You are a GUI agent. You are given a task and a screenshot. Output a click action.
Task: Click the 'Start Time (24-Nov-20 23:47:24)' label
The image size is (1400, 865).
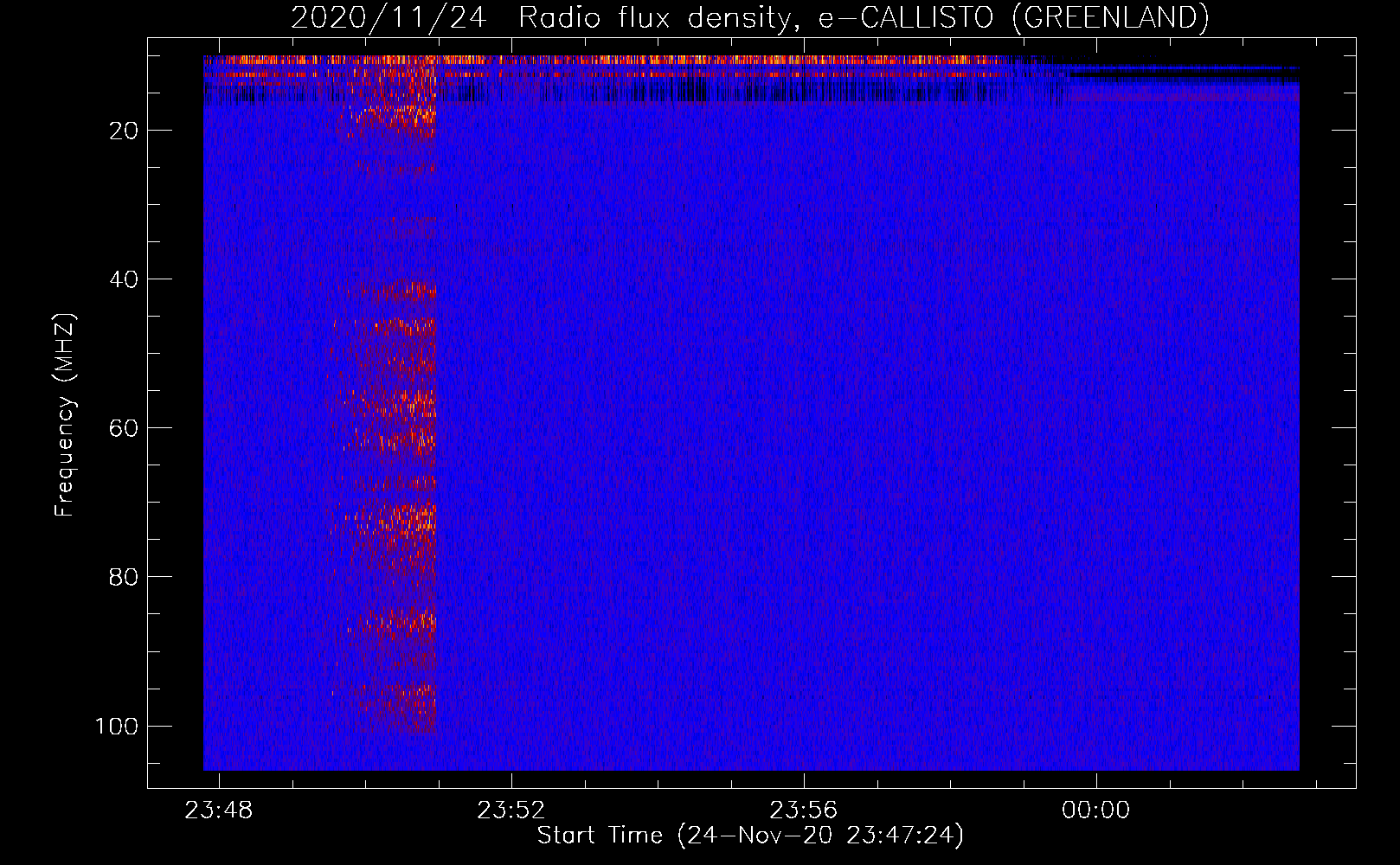750,836
